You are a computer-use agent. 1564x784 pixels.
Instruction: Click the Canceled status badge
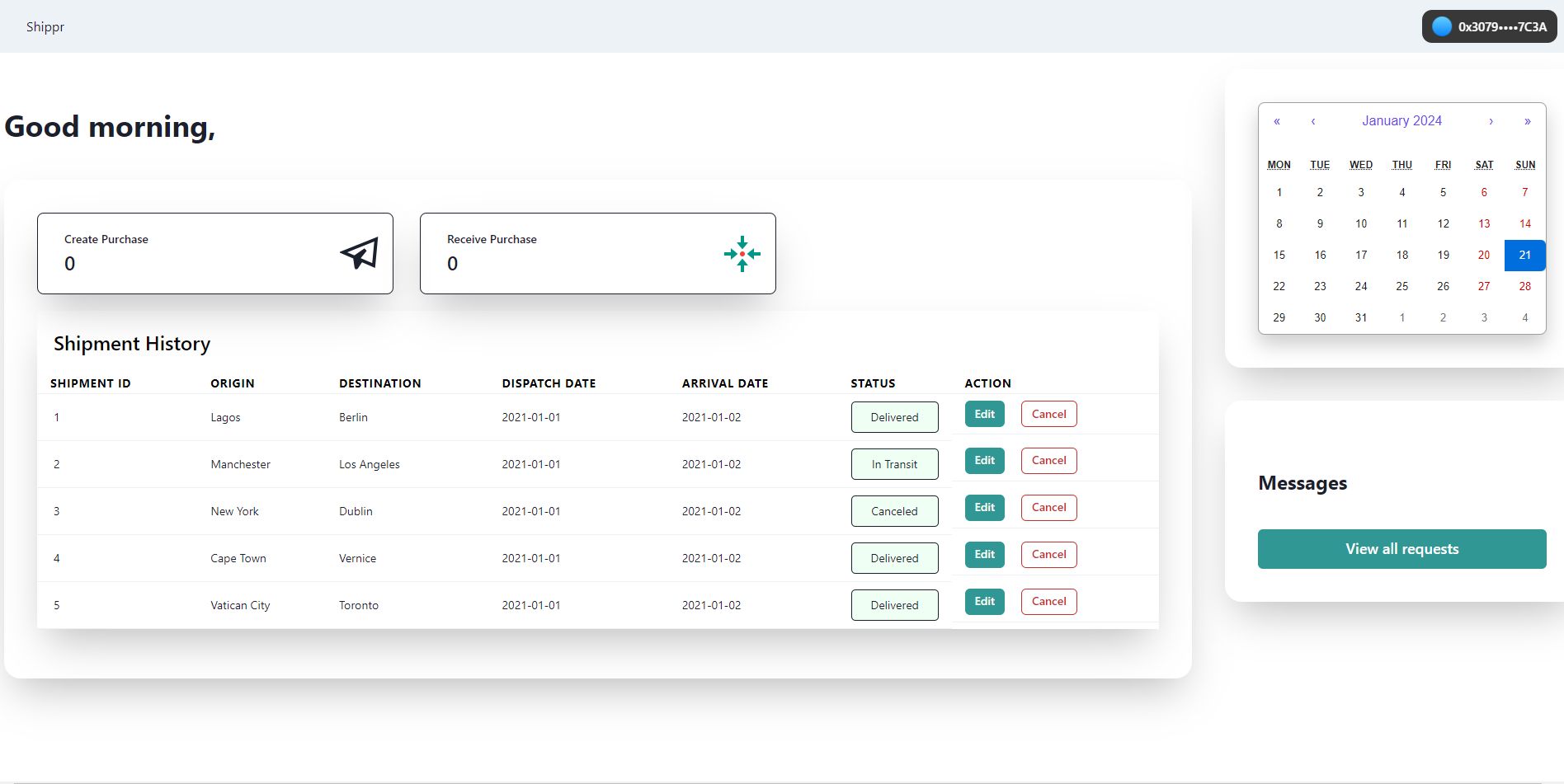point(894,511)
